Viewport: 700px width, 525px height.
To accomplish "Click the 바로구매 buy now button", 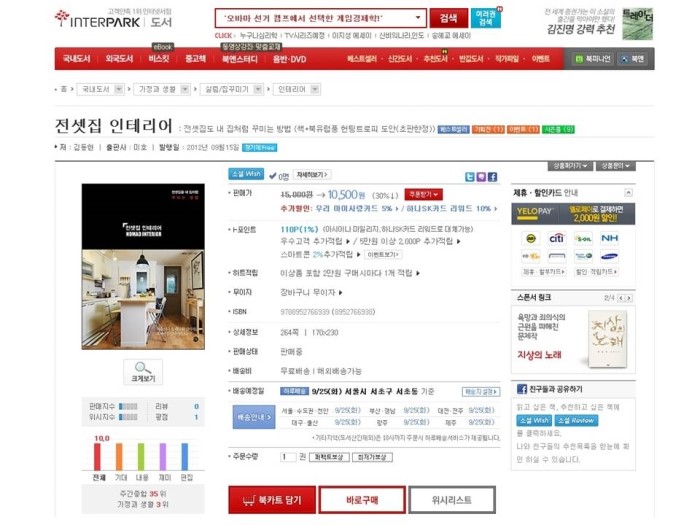I will coord(362,500).
